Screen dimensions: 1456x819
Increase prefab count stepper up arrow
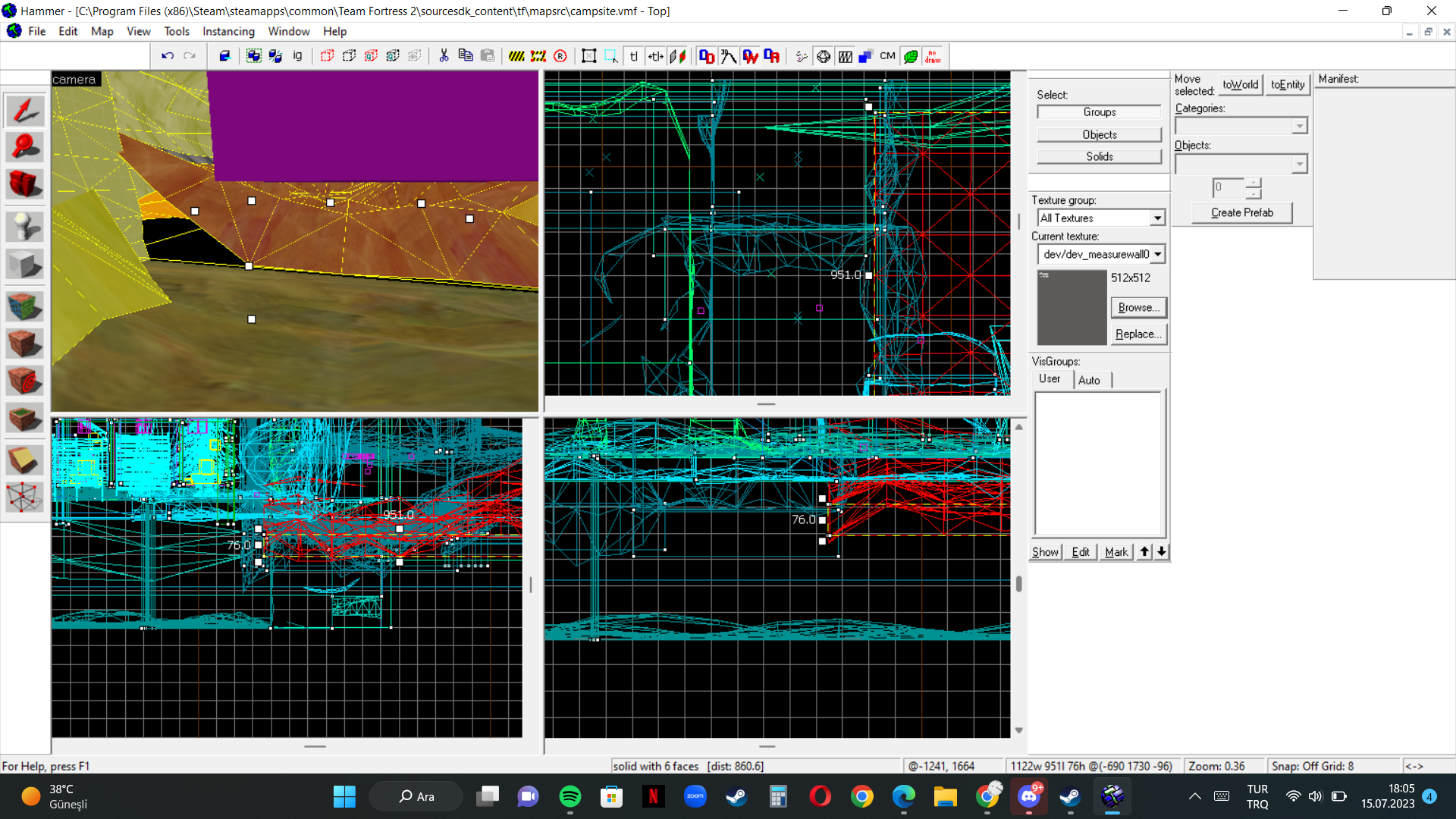1254,183
